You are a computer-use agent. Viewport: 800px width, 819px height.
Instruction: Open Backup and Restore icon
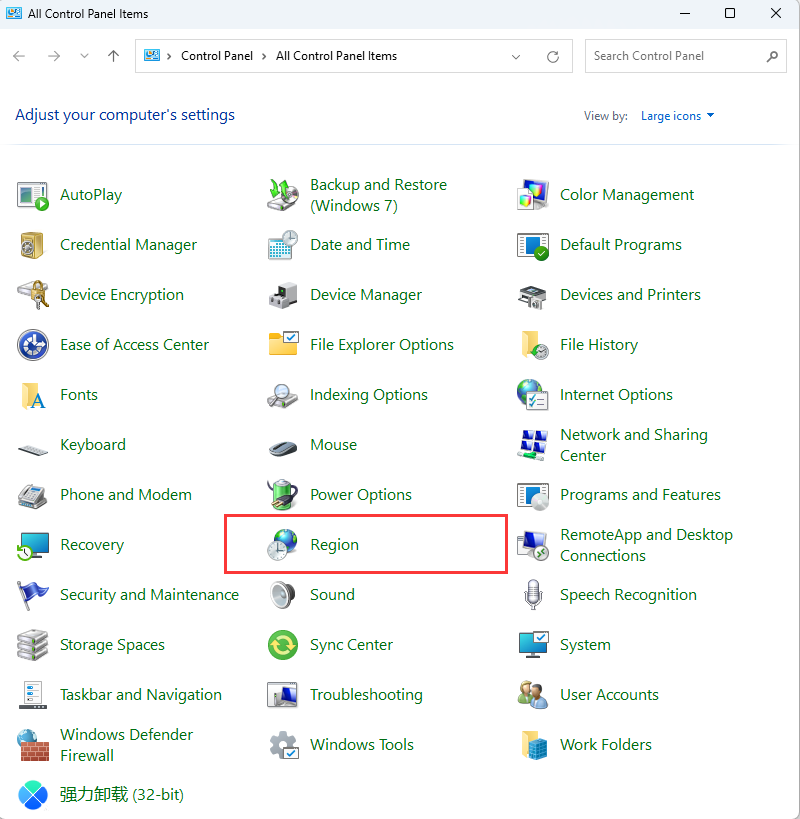[283, 195]
